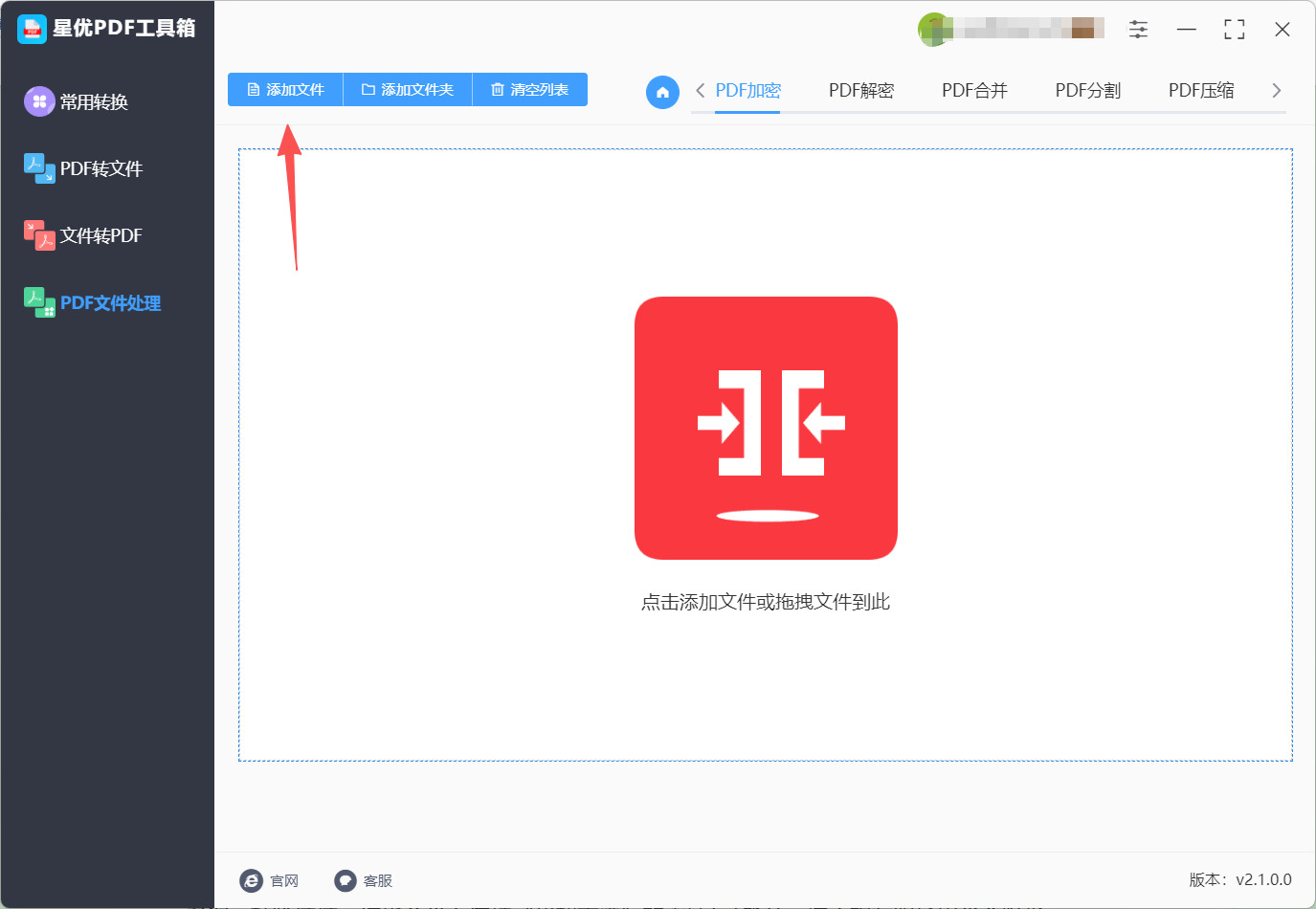The height and width of the screenshot is (909, 1316).
Task: Open PDF文件处理 in the sidebar
Action: click(x=92, y=302)
